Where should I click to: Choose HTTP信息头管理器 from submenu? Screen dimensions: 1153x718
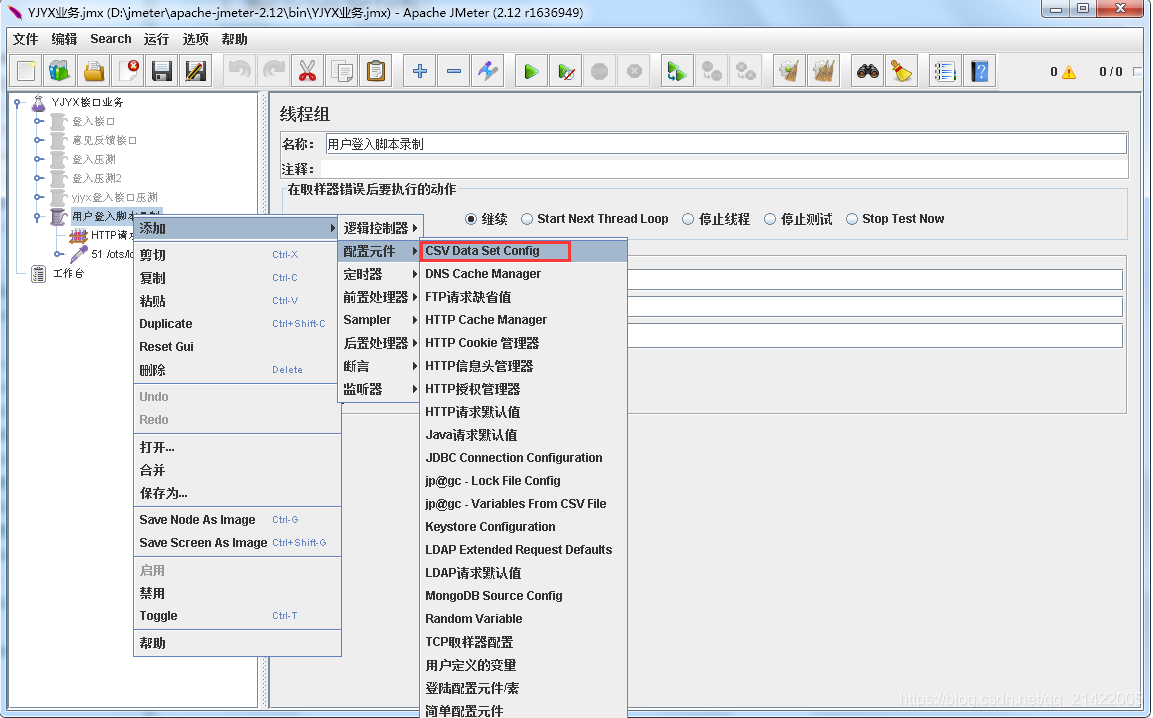pos(524,366)
